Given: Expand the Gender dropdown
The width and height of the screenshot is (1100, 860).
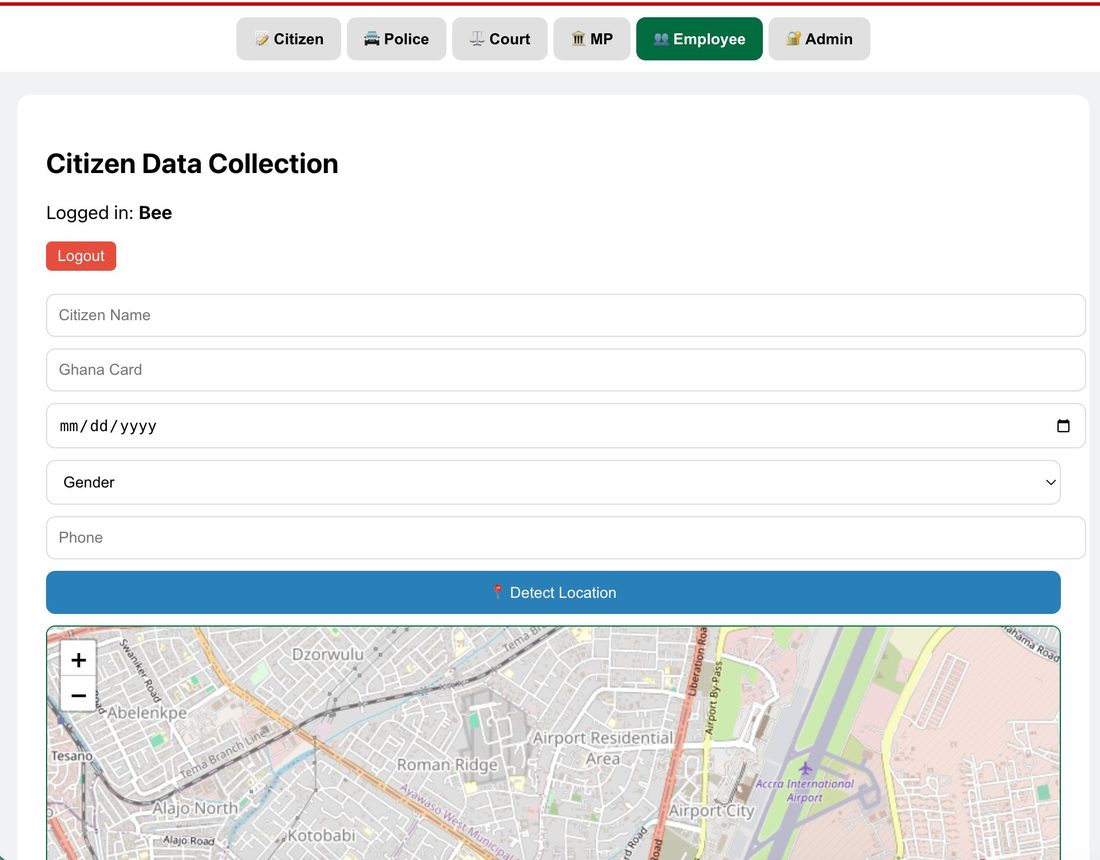Looking at the screenshot, I should pos(553,482).
